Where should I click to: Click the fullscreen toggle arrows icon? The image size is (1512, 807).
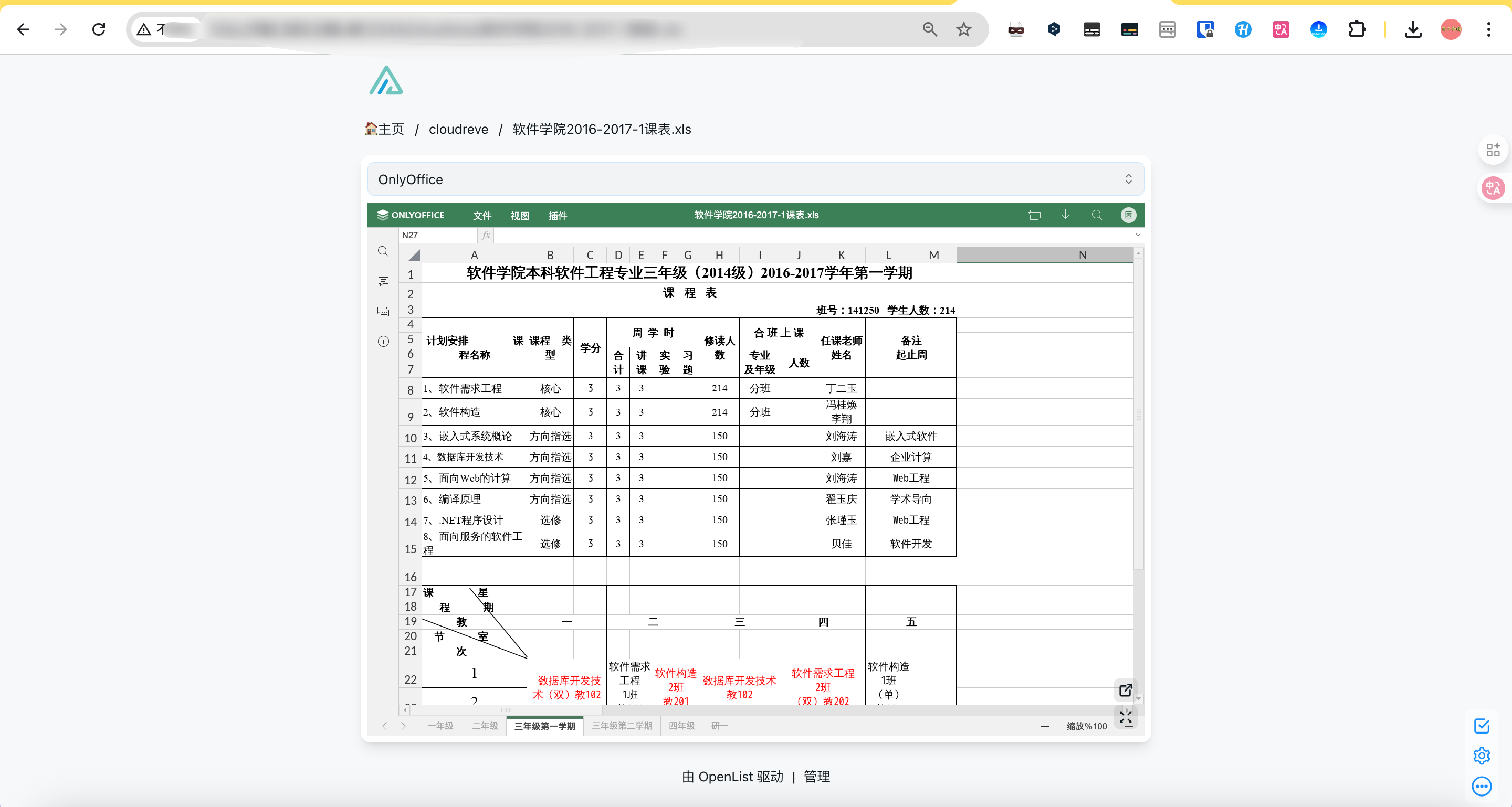(1125, 716)
